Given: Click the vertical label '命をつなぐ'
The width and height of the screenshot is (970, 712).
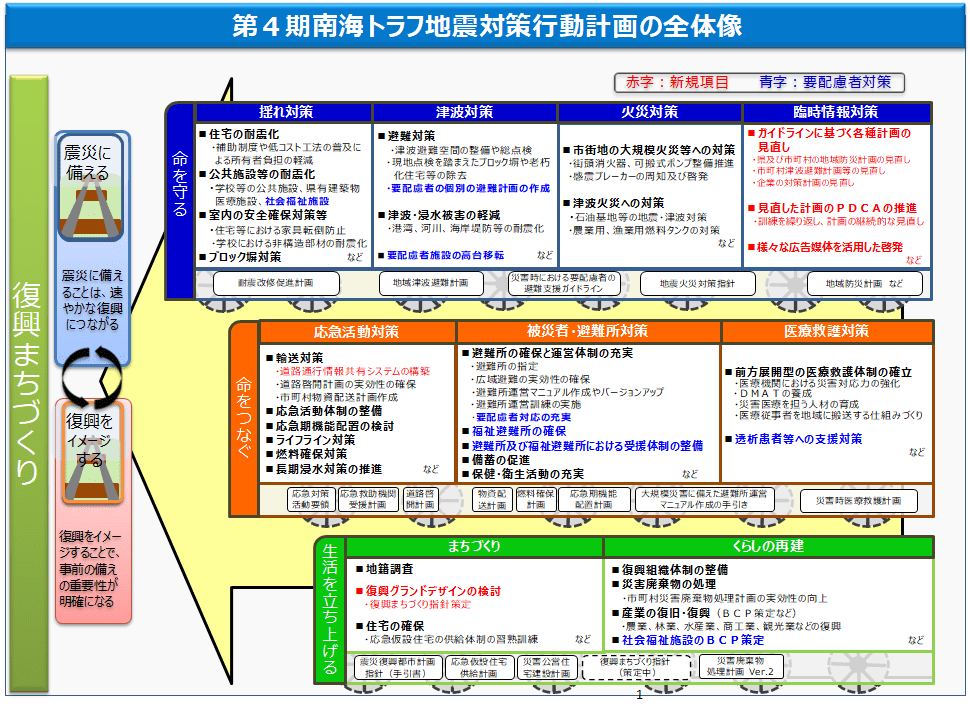Looking at the screenshot, I should pyautogui.click(x=244, y=418).
